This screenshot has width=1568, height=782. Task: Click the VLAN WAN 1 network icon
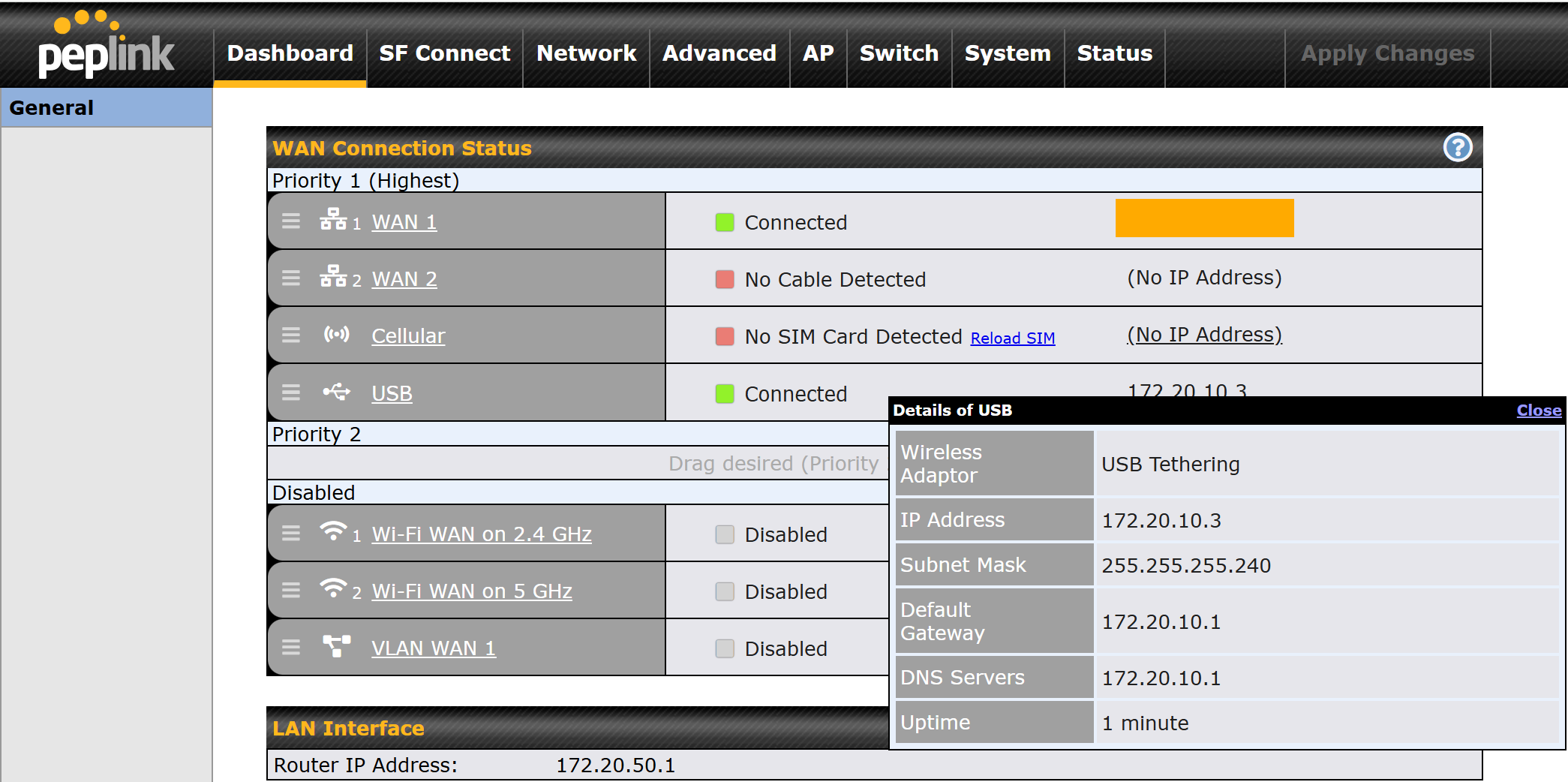pos(336,646)
